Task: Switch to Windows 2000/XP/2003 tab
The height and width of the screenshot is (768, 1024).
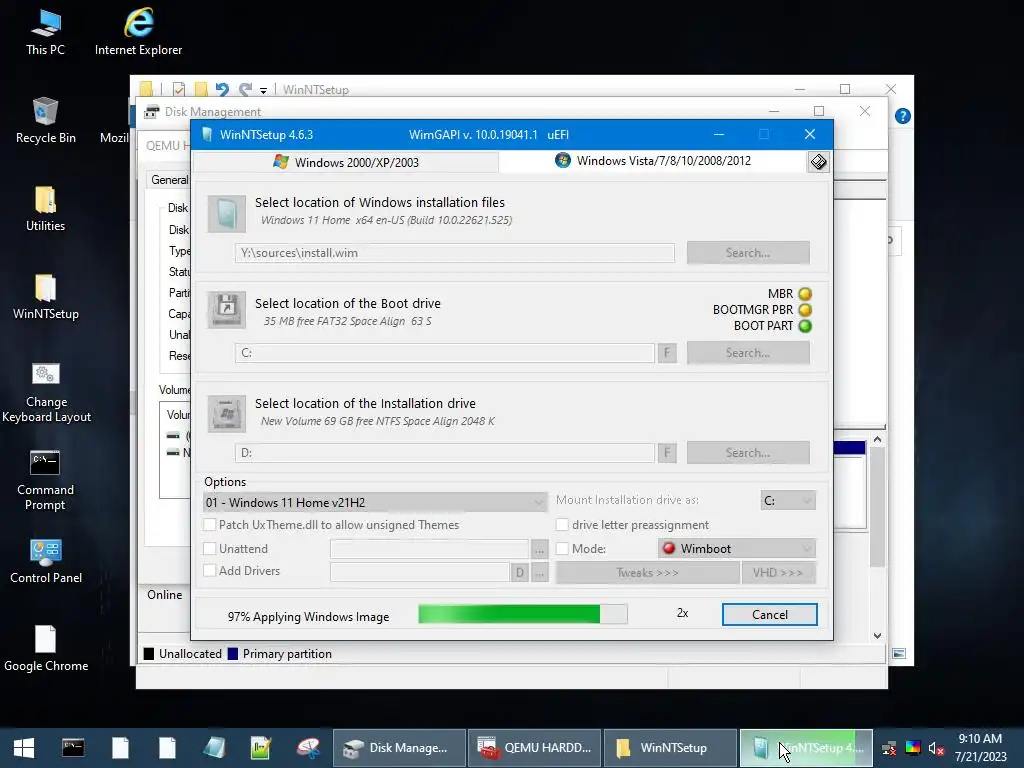Action: pos(346,162)
